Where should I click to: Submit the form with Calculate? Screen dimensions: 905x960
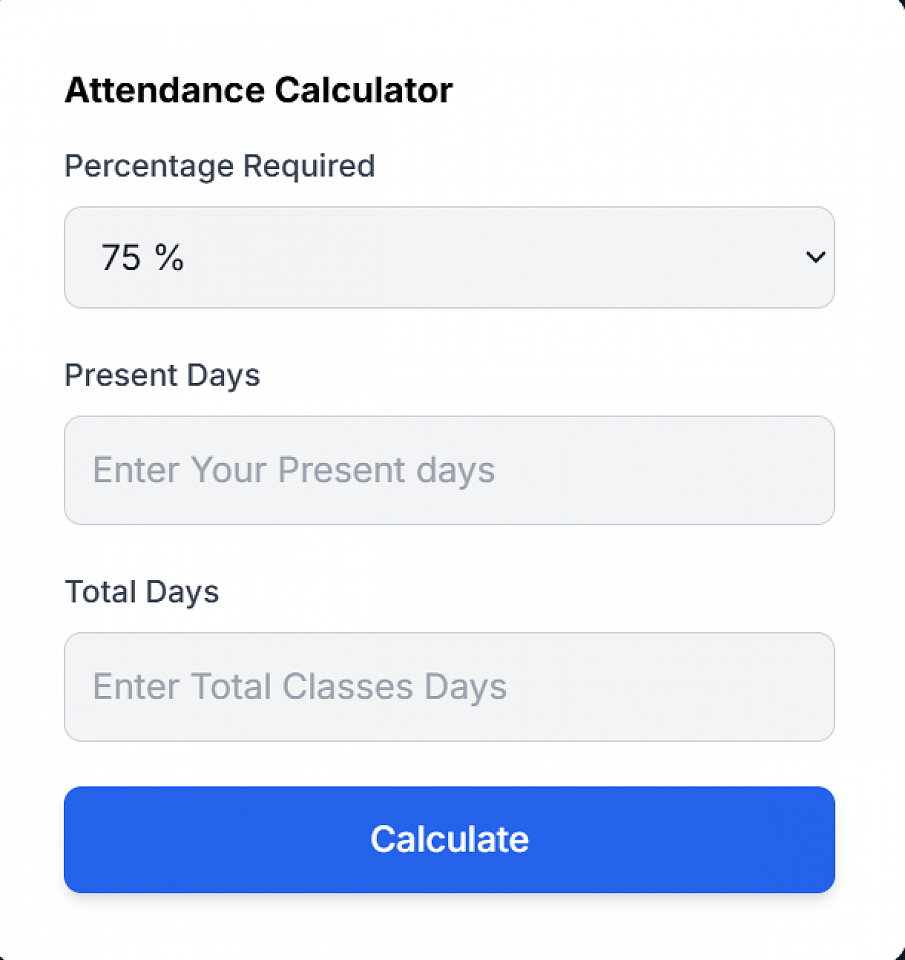click(449, 839)
